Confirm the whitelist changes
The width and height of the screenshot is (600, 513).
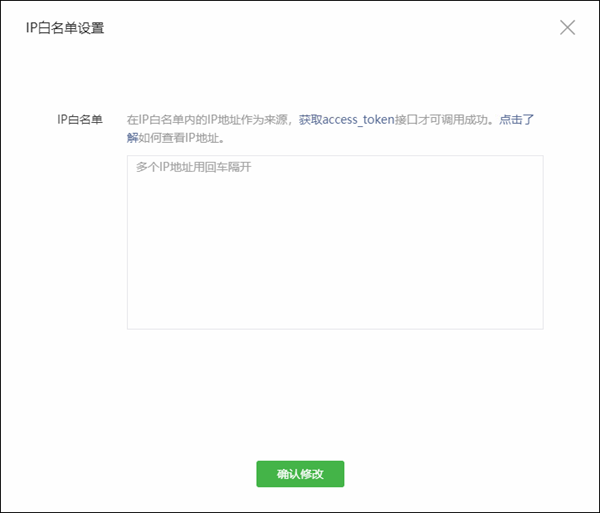(x=300, y=474)
